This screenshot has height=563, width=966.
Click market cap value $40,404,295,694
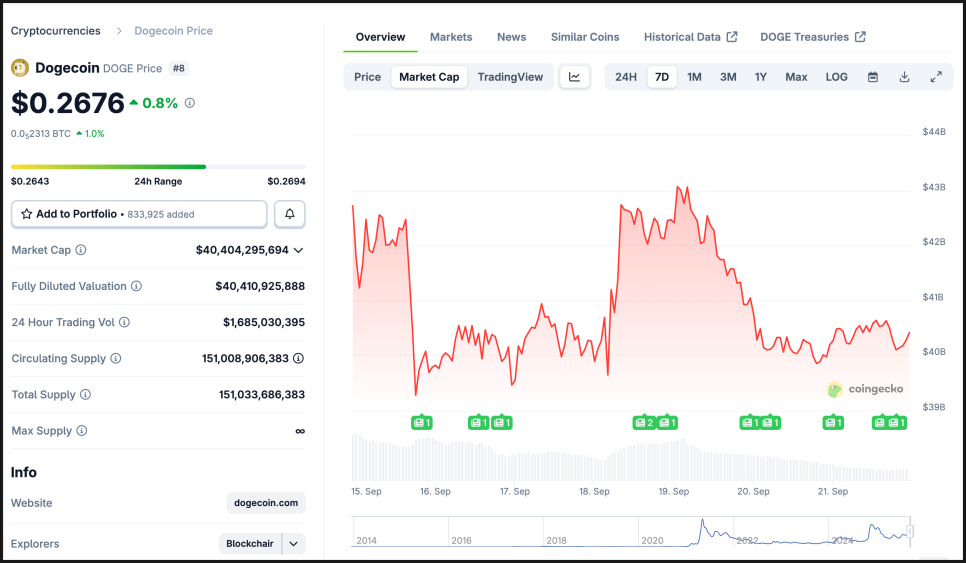[x=242, y=250]
